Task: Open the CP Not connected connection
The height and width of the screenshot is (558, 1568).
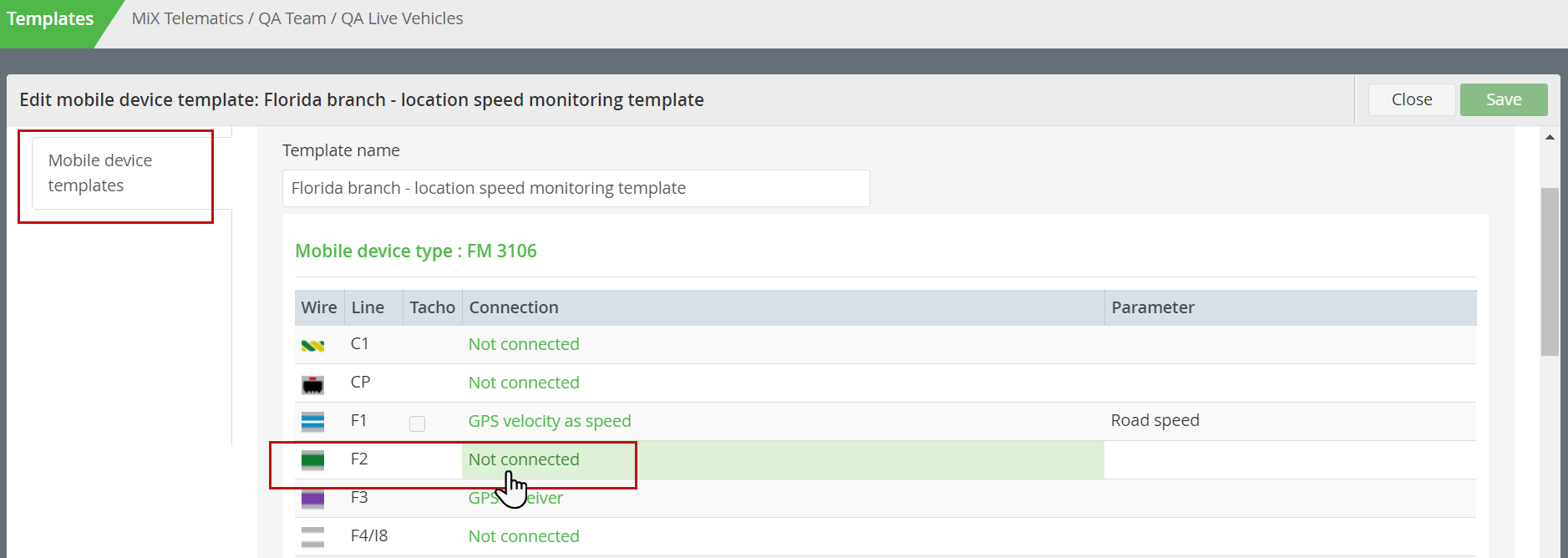Action: (x=523, y=383)
